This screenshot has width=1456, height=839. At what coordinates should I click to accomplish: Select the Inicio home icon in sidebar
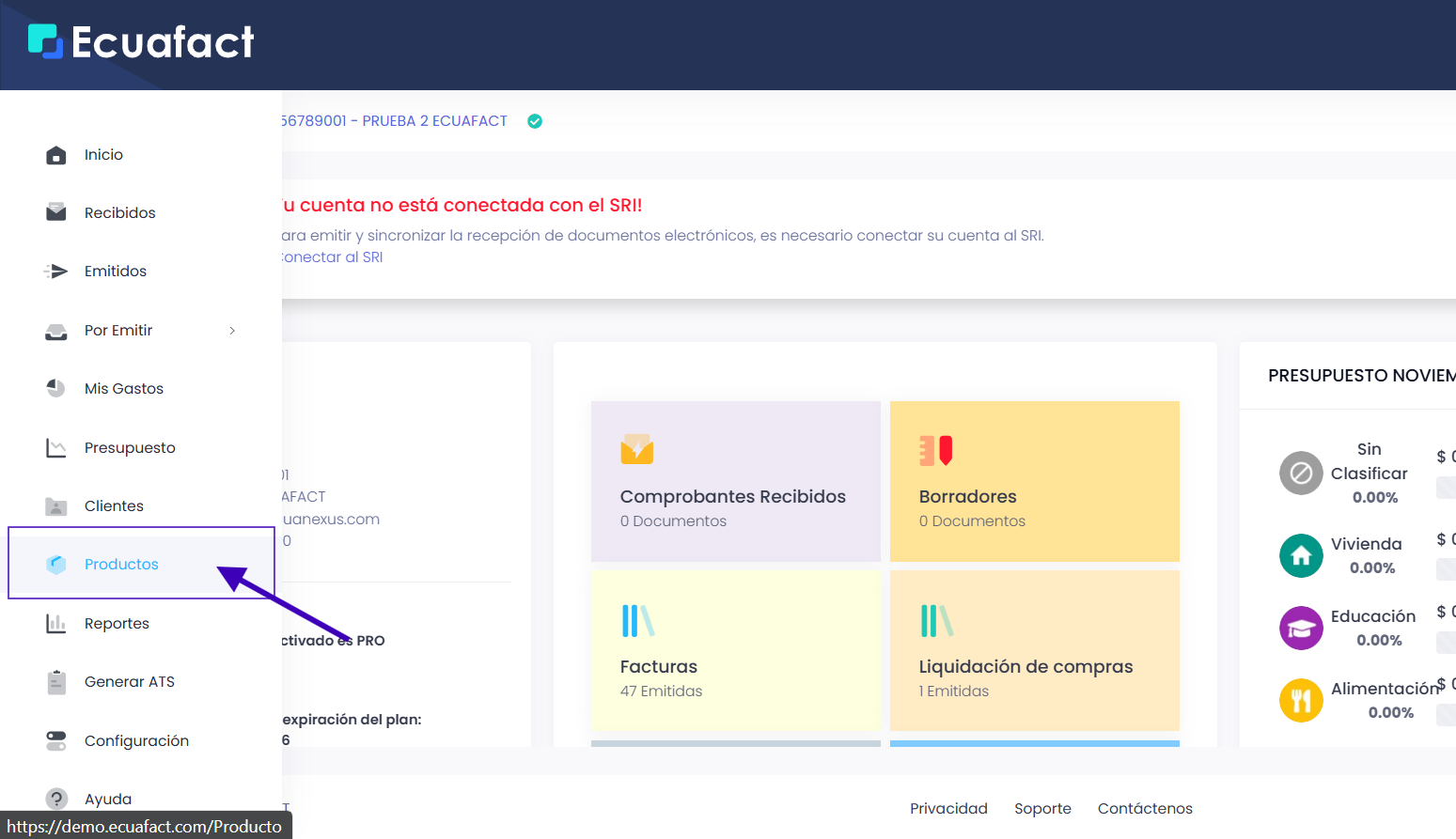click(x=56, y=154)
